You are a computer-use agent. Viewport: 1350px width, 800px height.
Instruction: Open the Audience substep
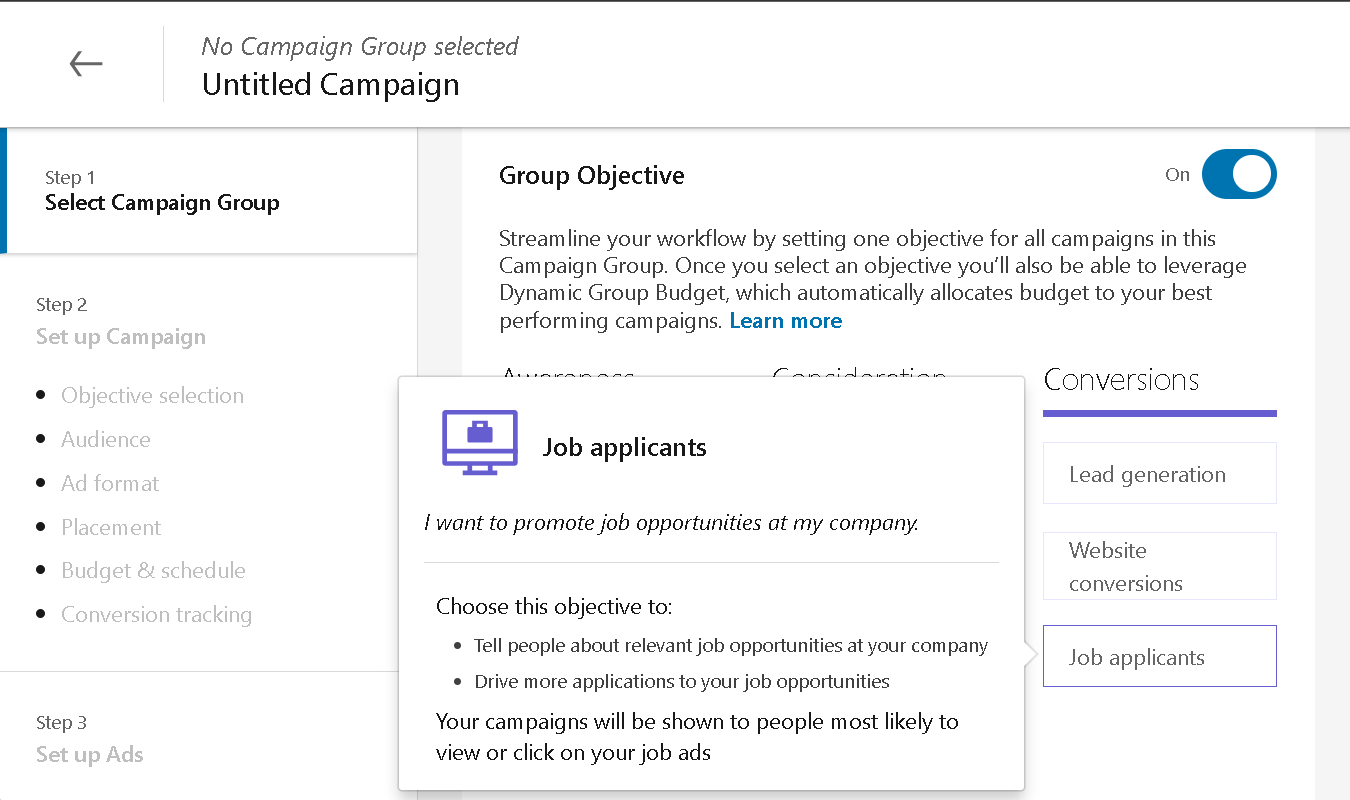coord(105,439)
